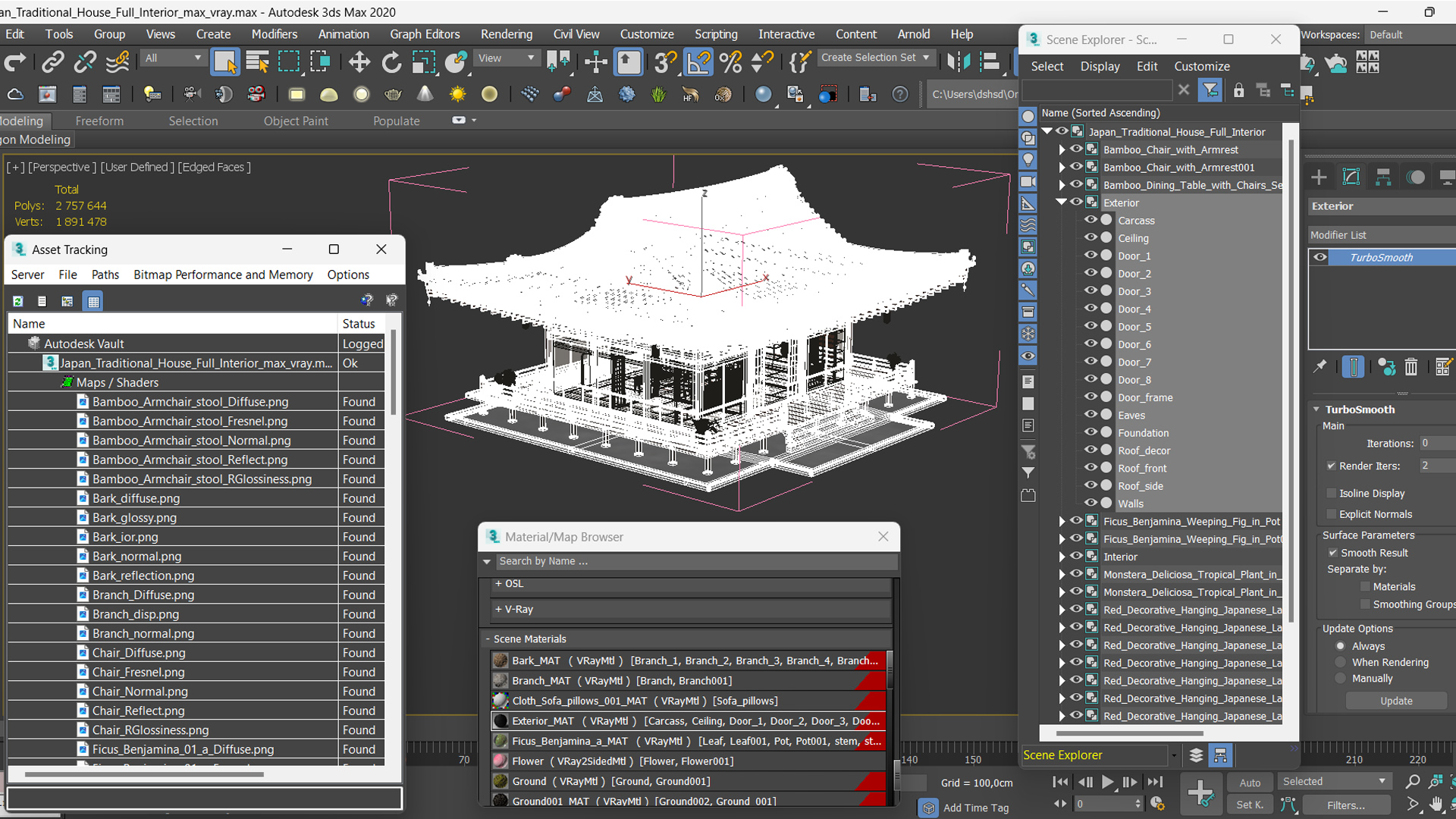Select the Select and Rotate tool
1456x819 pixels.
click(x=391, y=61)
